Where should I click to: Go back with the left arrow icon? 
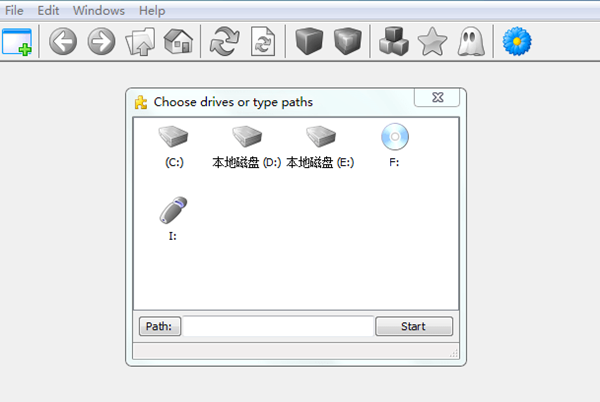pos(63,41)
